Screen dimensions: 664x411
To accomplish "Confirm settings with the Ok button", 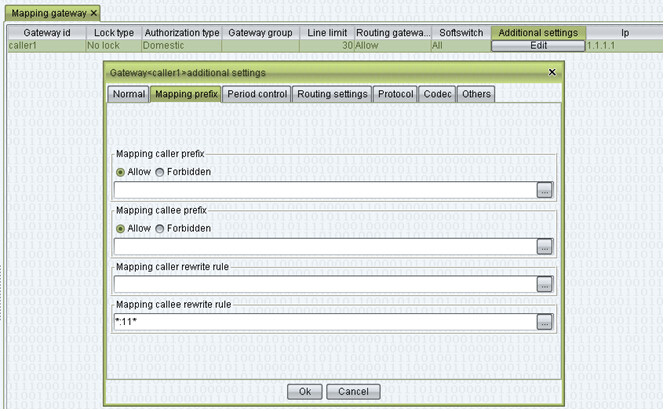I will point(304,392).
